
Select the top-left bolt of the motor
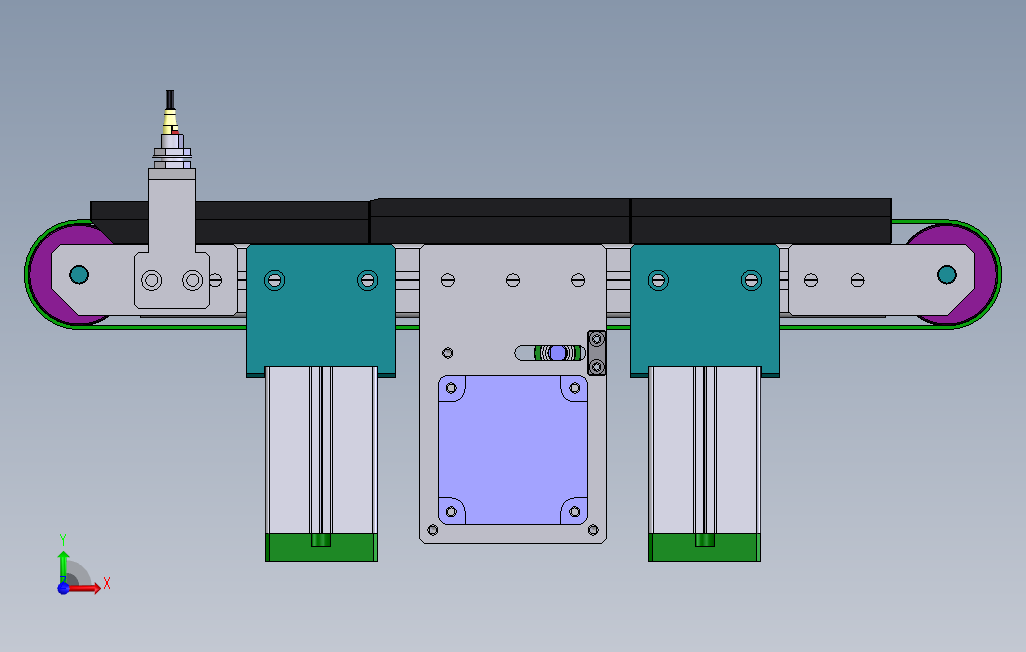(451, 388)
